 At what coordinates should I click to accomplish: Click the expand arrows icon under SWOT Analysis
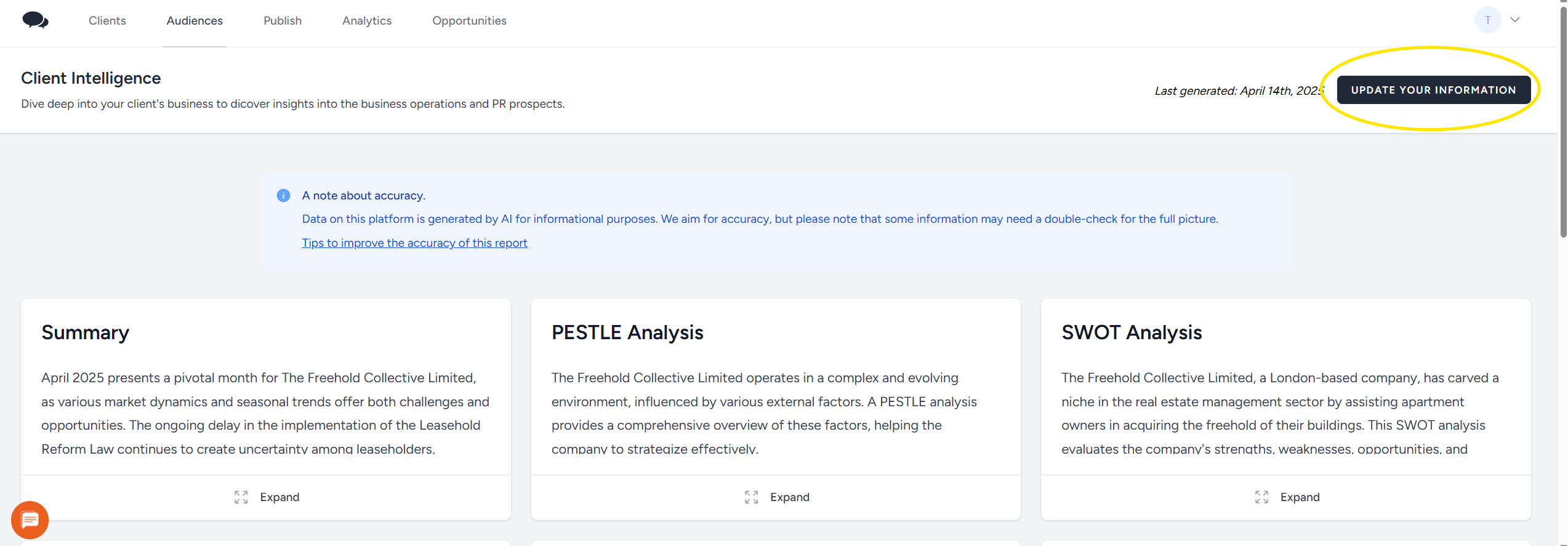coord(1261,497)
